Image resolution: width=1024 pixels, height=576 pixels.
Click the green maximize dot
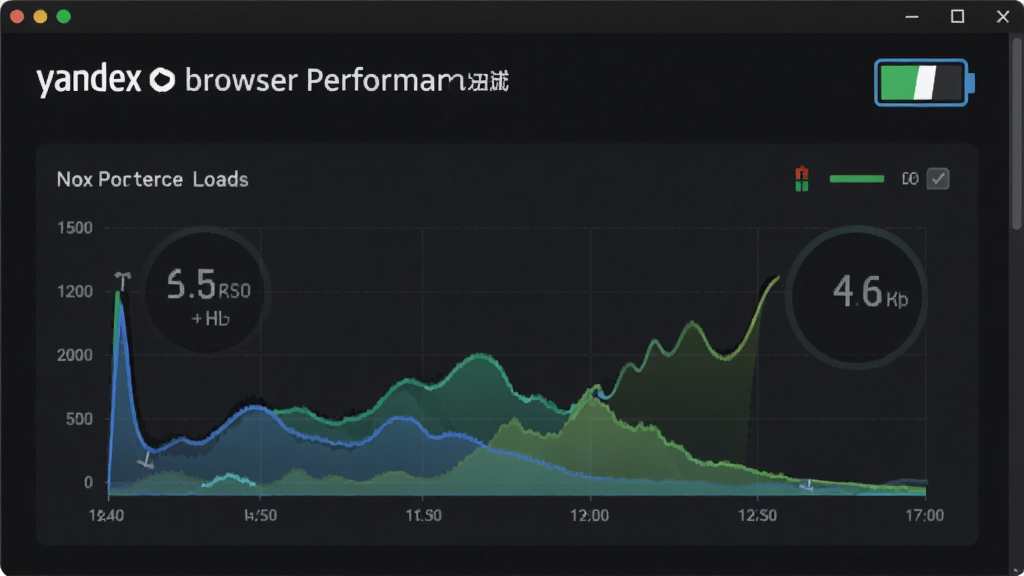pyautogui.click(x=63, y=16)
